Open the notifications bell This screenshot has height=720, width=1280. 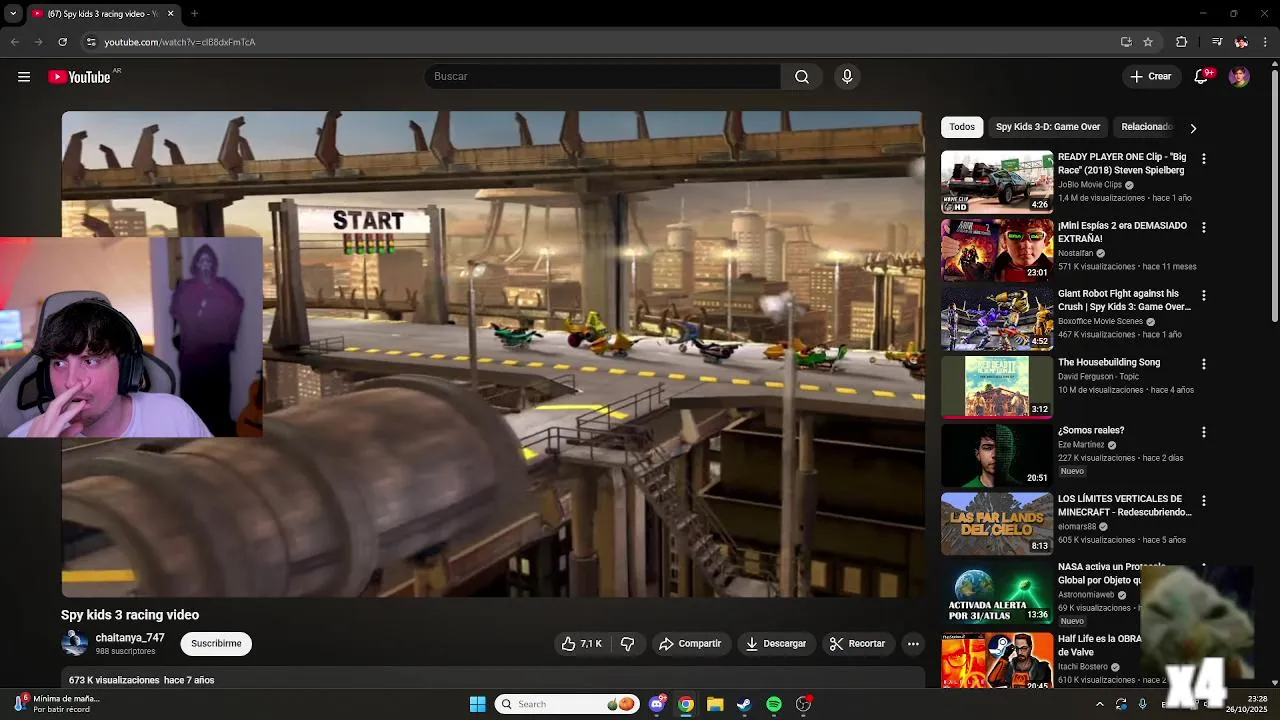click(1202, 77)
